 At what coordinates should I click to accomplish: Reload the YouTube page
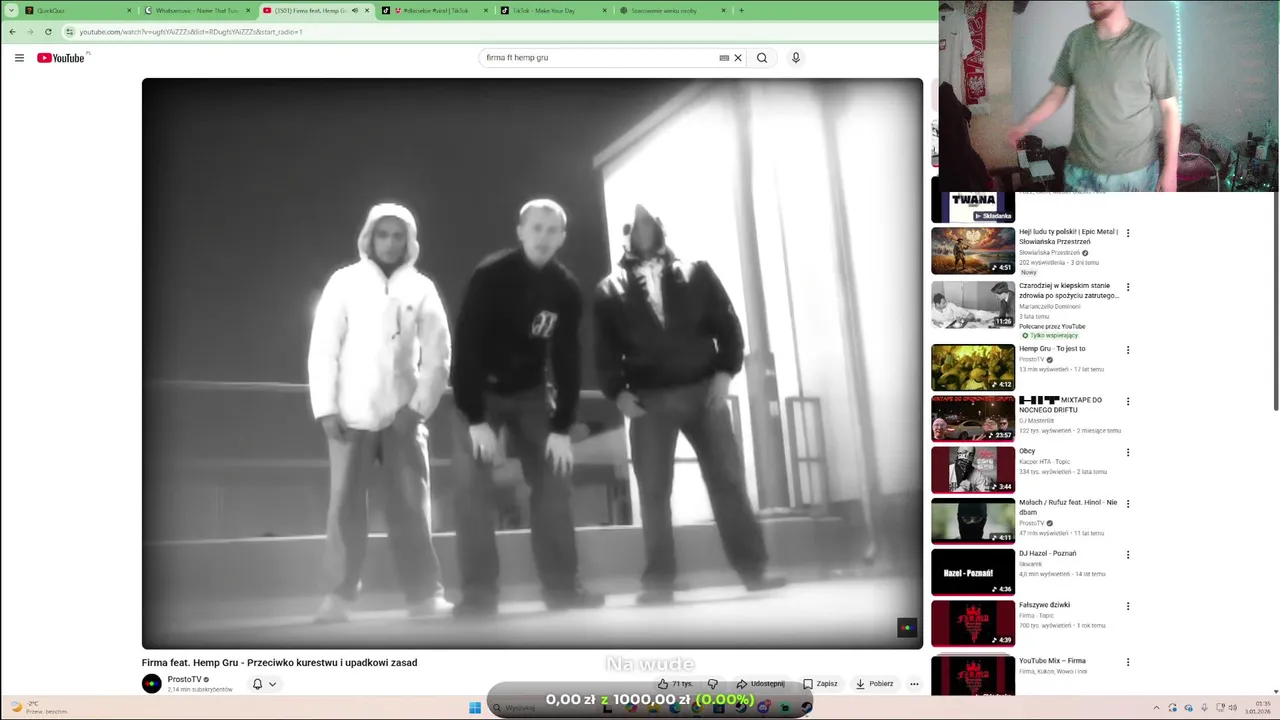click(x=48, y=32)
